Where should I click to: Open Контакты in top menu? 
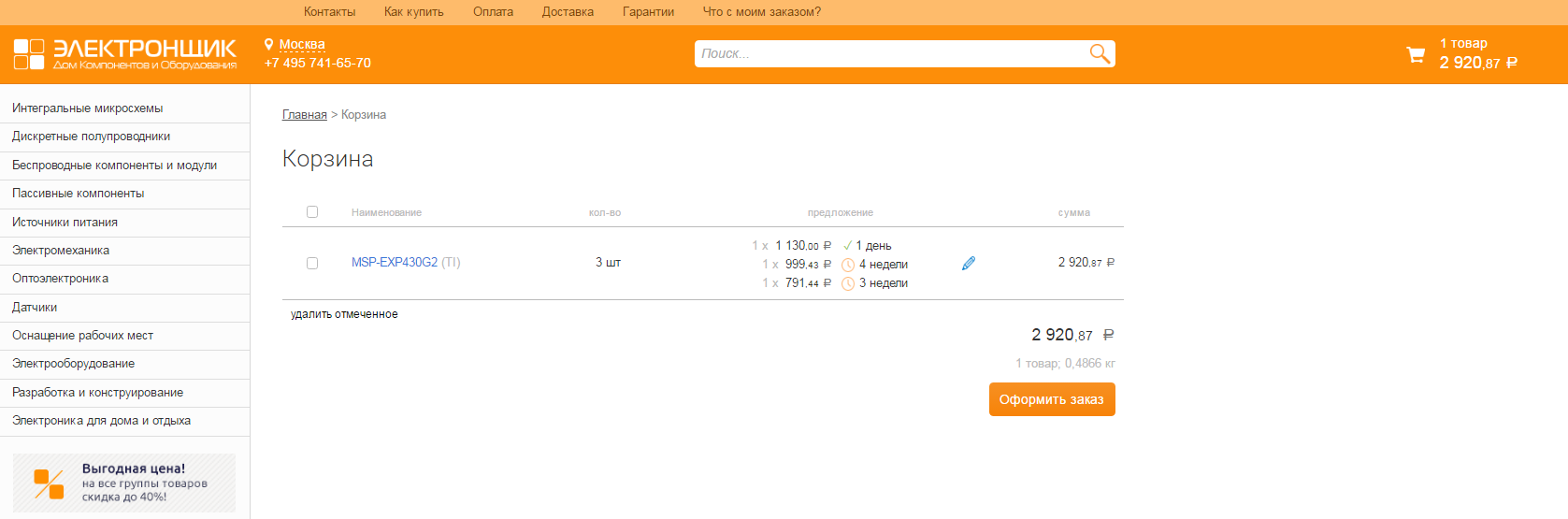click(329, 12)
